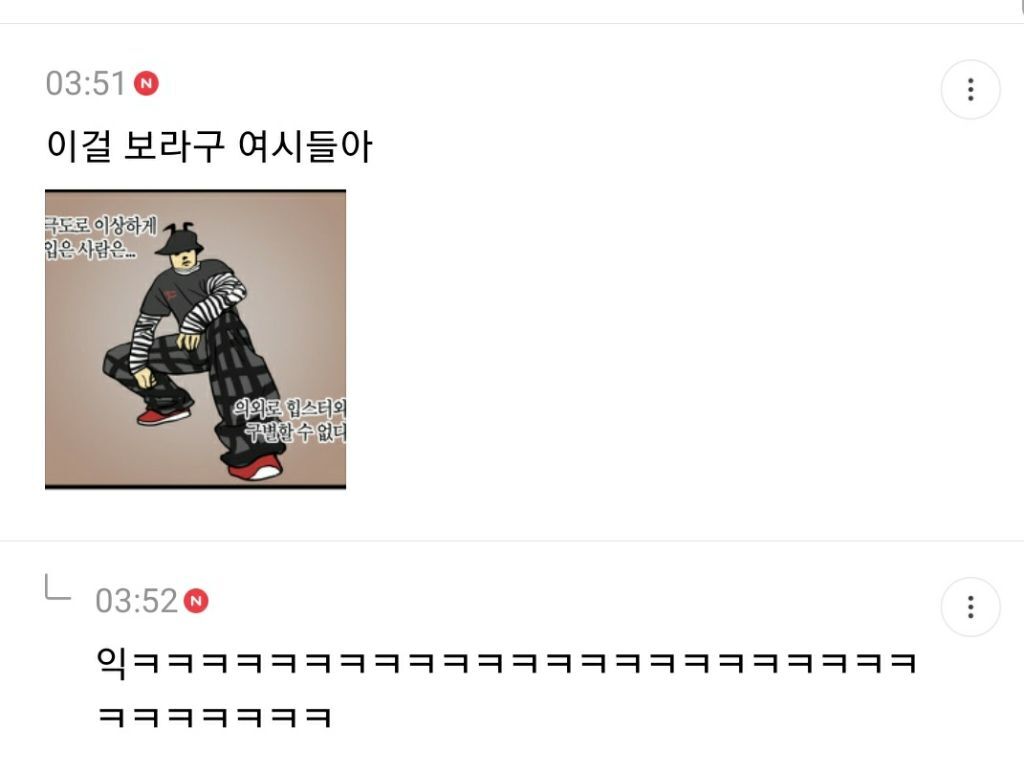
Task: Click the caption 극도로 이상하게 입은 사람은 in the image
Action: (x=101, y=238)
